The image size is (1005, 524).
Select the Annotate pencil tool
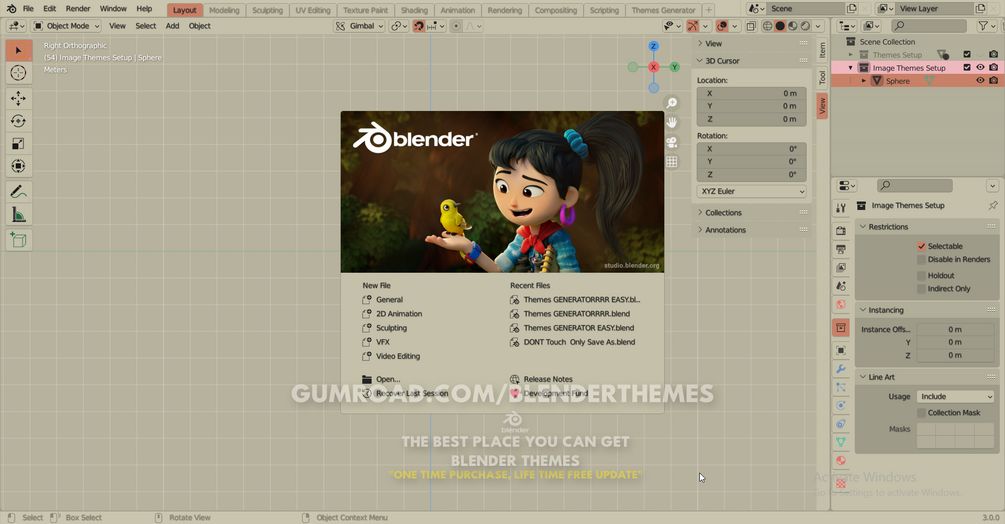[19, 192]
